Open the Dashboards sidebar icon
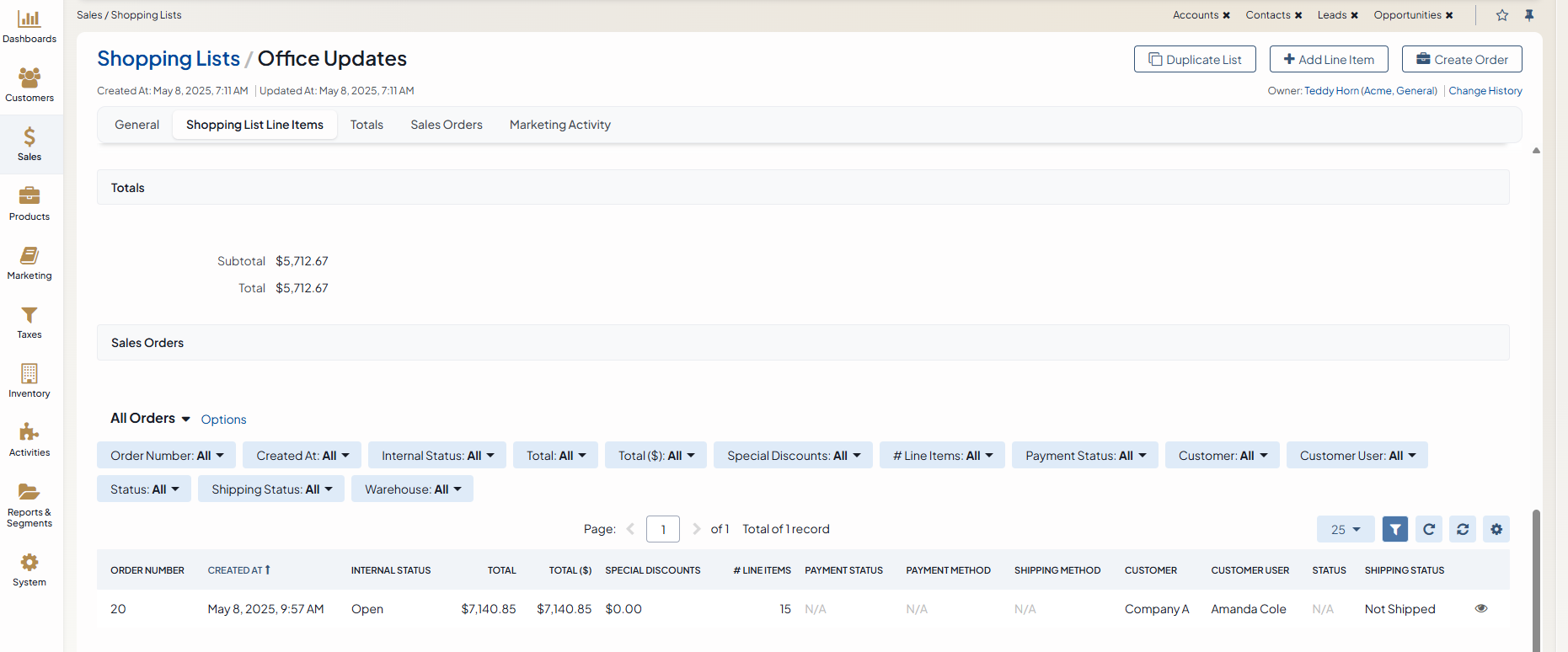 29,19
